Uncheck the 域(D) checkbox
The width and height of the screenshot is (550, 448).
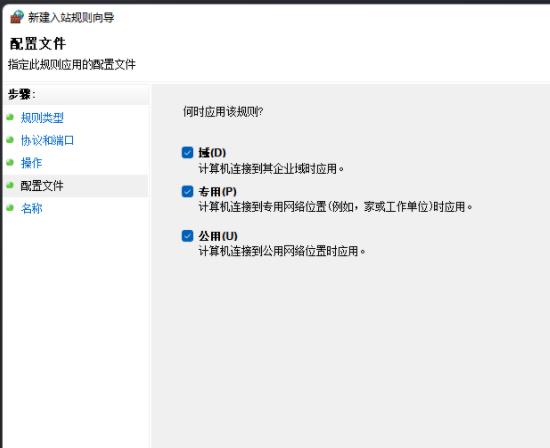point(187,153)
